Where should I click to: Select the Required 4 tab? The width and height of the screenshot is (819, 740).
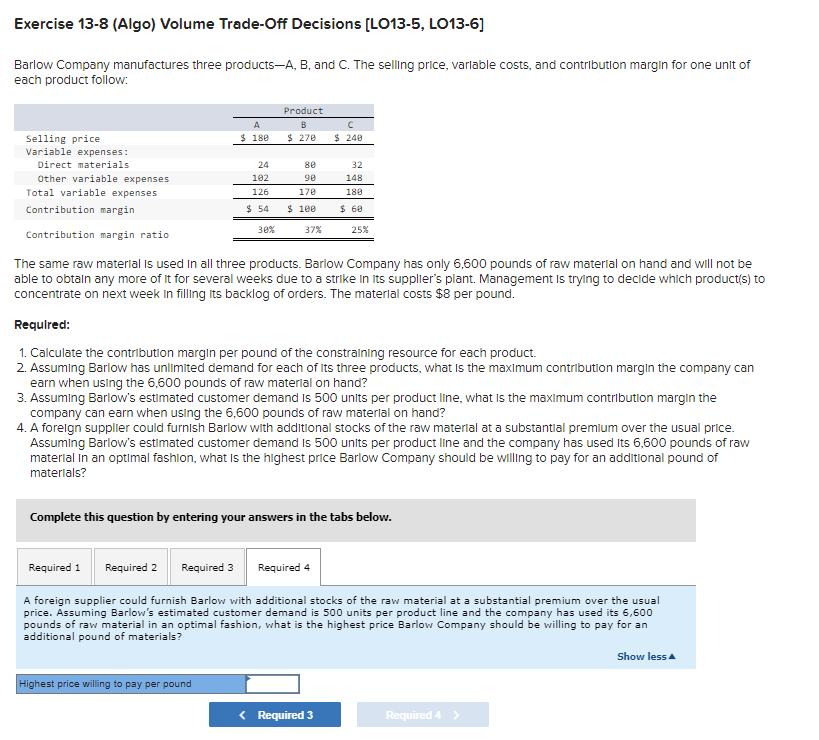tap(283, 567)
